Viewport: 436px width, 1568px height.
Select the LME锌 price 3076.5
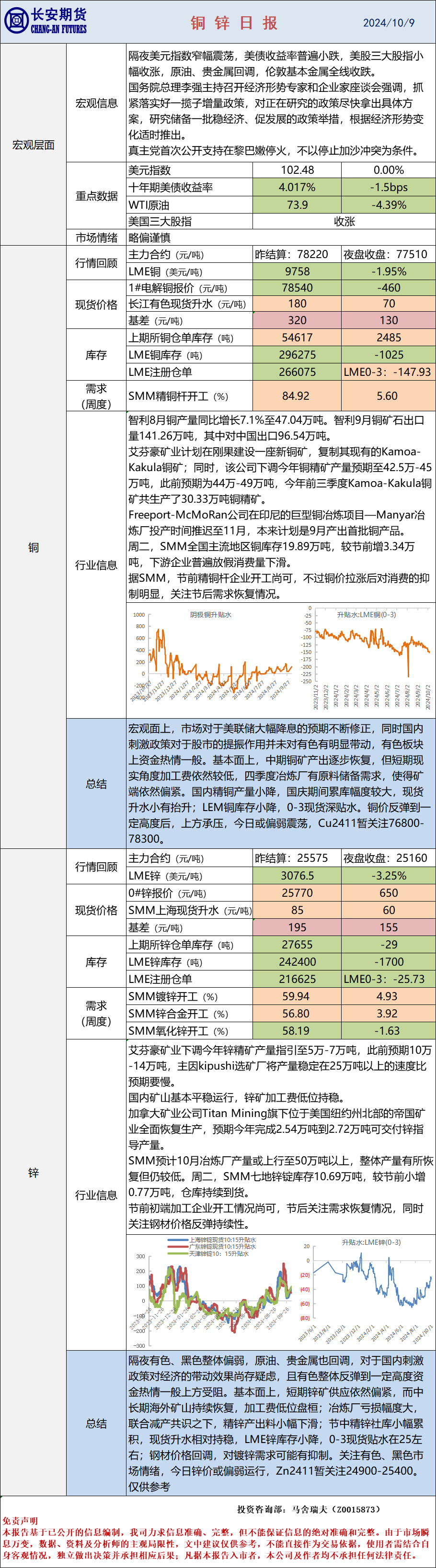[x=297, y=876]
